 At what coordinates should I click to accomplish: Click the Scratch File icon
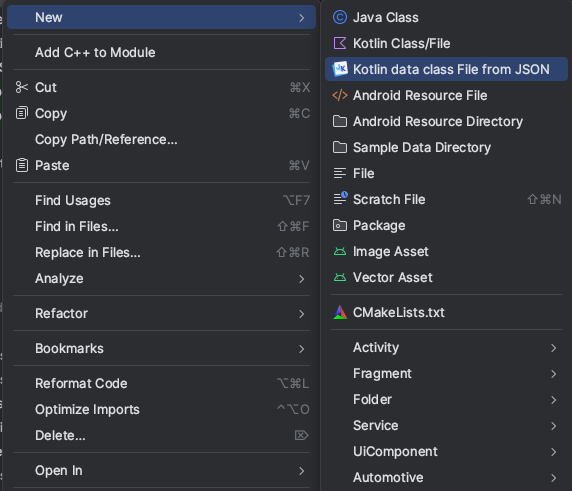(340, 199)
